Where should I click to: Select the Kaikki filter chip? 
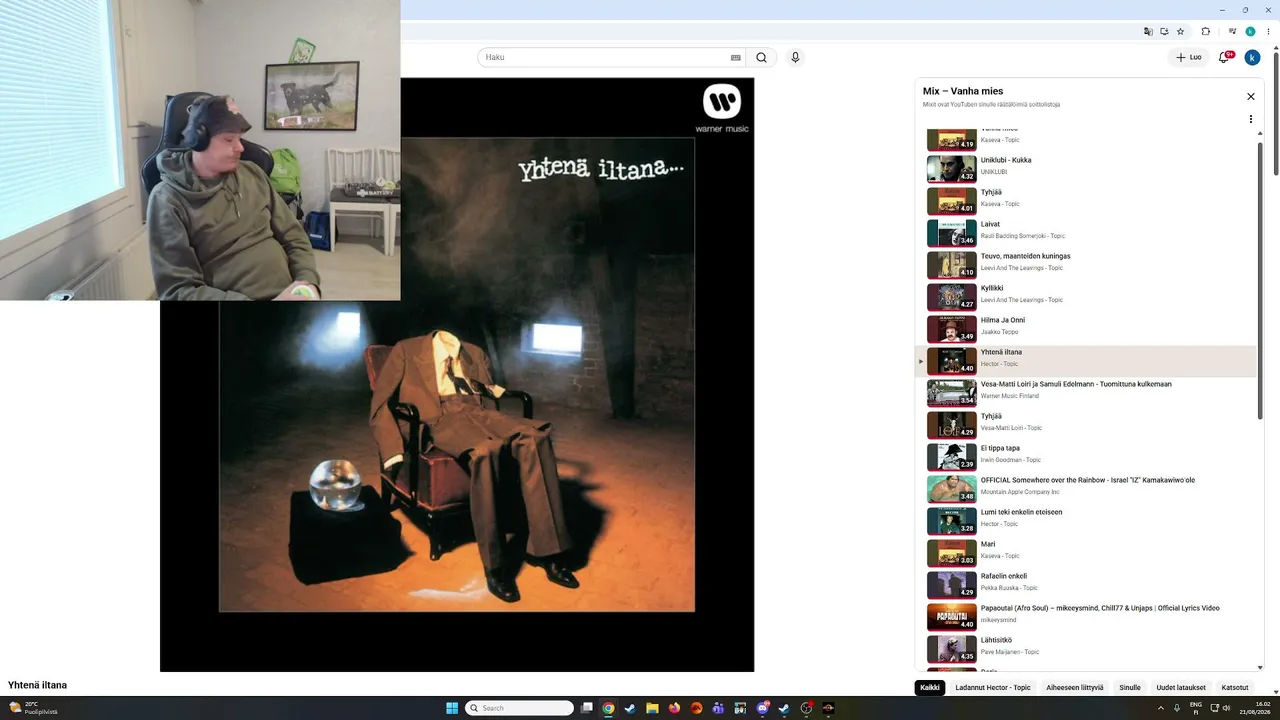pos(930,687)
